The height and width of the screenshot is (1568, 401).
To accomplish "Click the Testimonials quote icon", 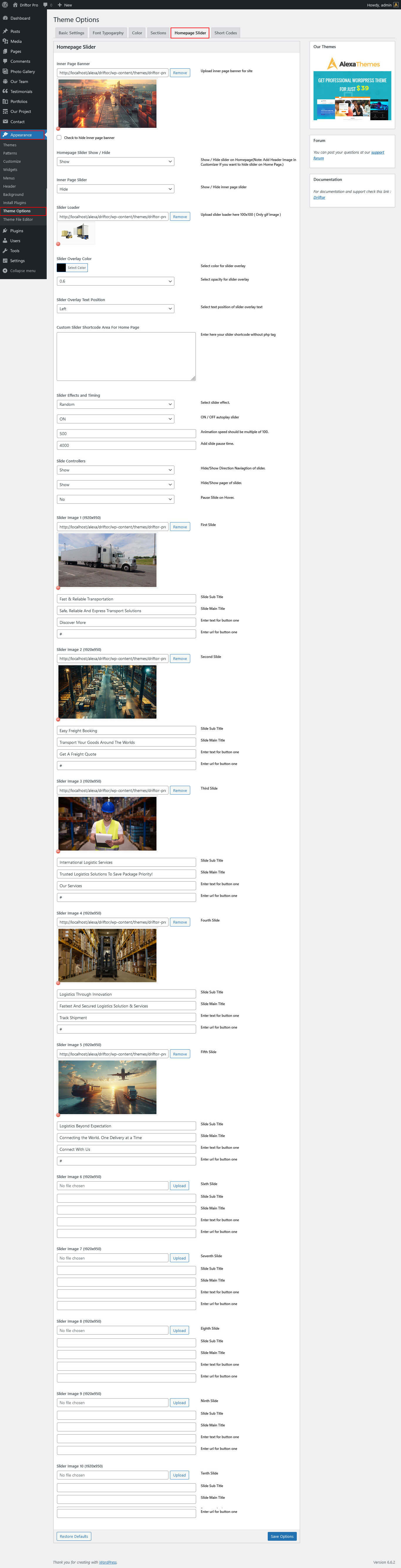I will pyautogui.click(x=6, y=91).
